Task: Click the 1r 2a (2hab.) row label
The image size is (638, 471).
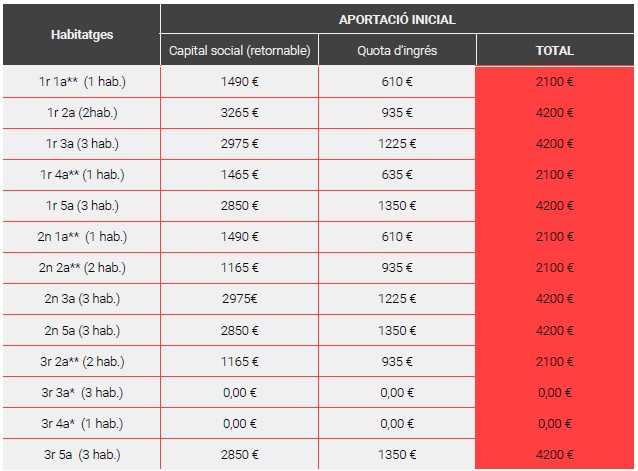Action: coord(82,113)
